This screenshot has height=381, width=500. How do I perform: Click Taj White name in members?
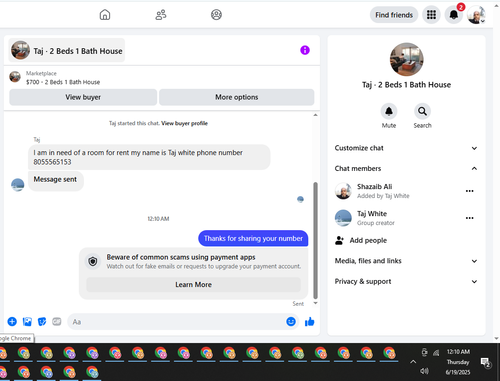click(x=372, y=214)
